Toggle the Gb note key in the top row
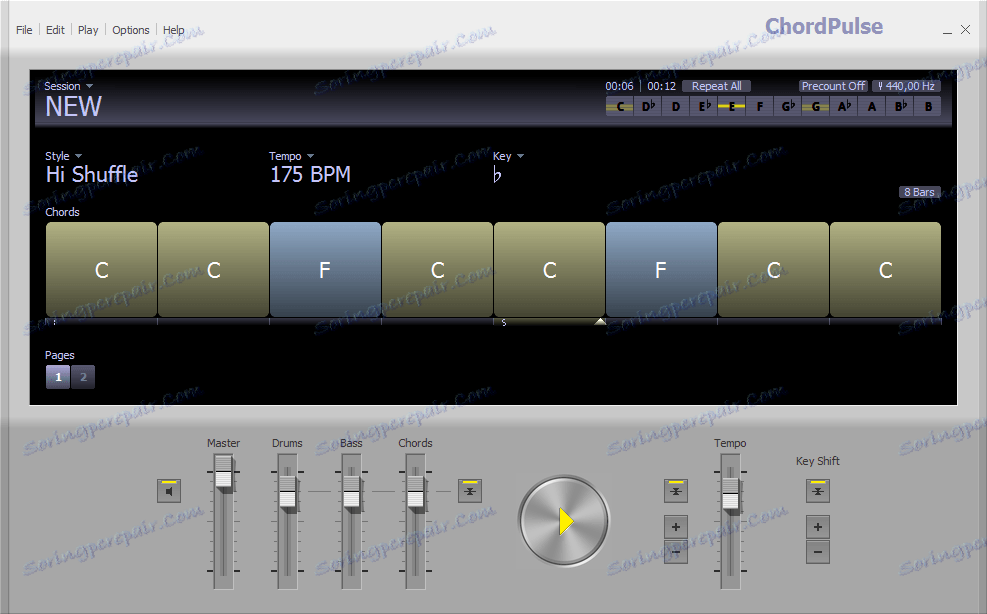 click(x=787, y=106)
